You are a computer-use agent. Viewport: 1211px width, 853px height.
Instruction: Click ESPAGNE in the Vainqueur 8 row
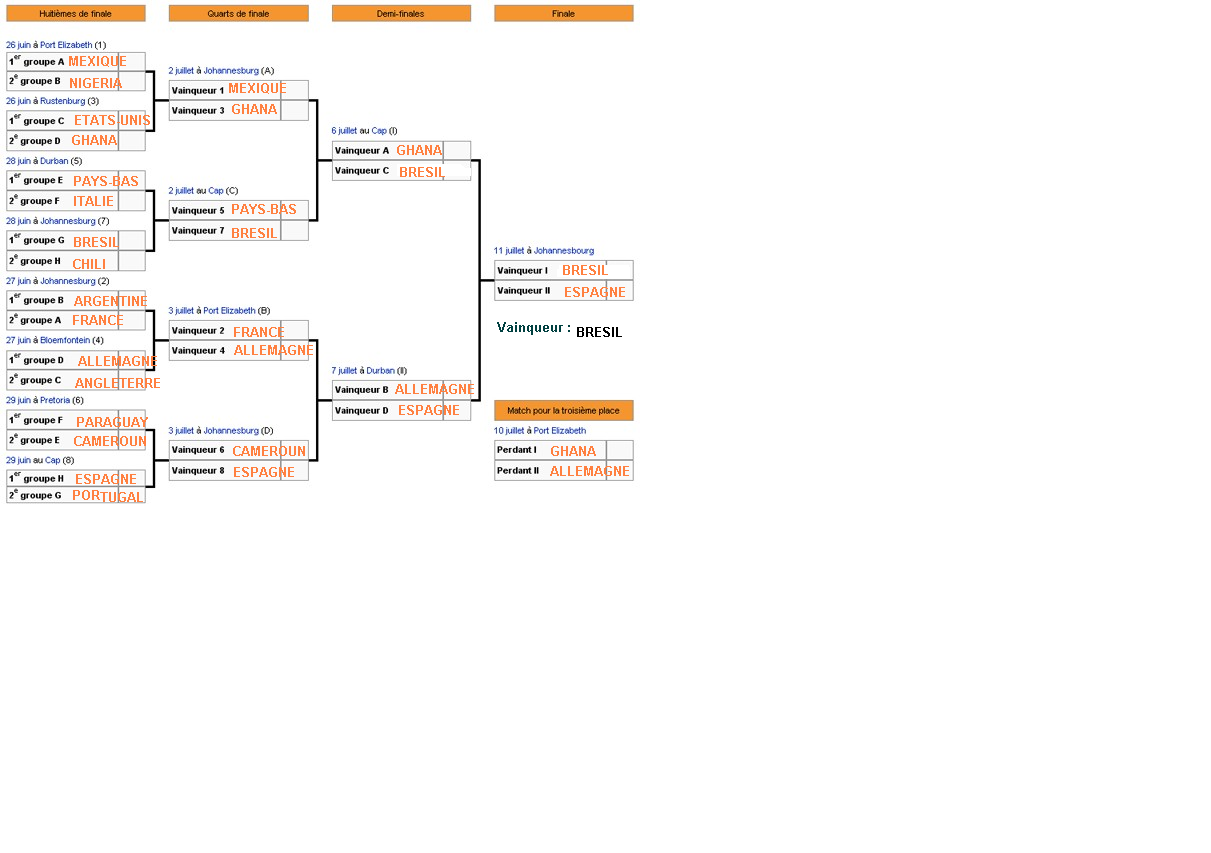(264, 472)
